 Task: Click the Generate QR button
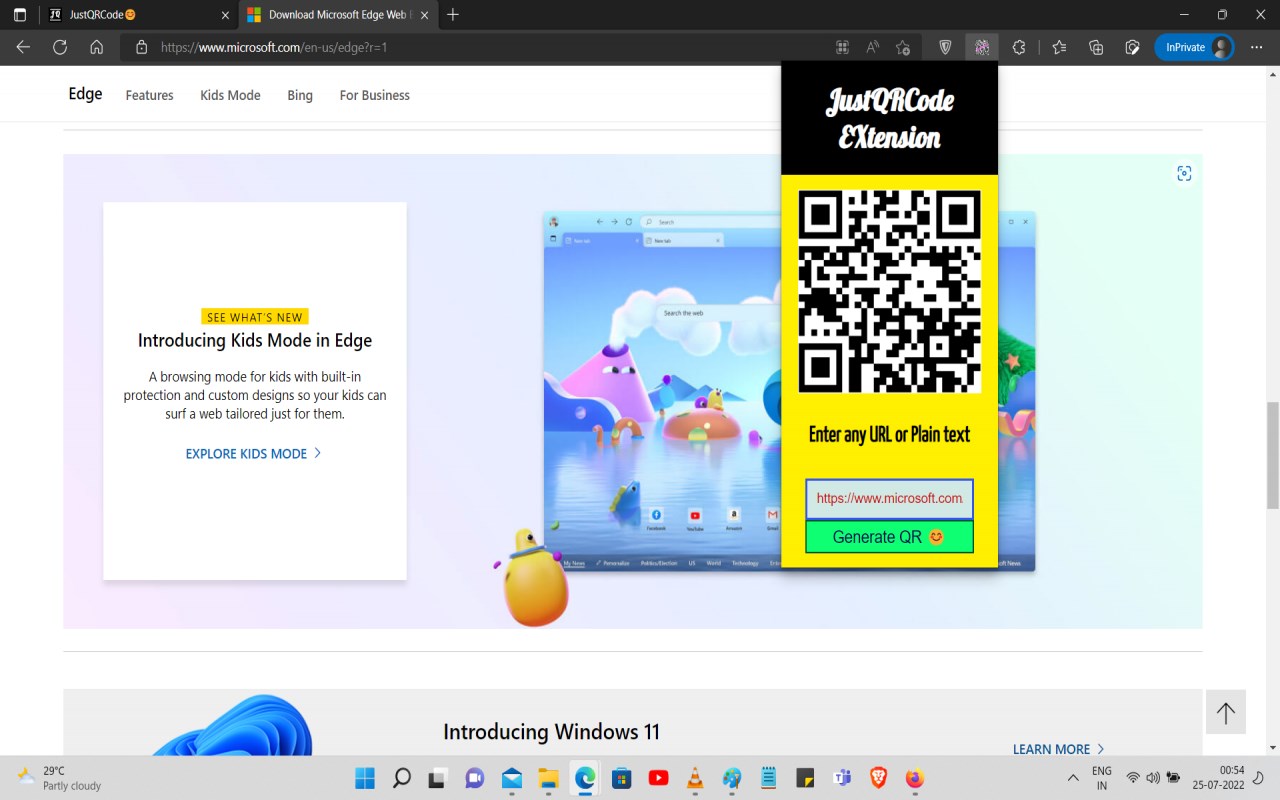[x=889, y=537]
